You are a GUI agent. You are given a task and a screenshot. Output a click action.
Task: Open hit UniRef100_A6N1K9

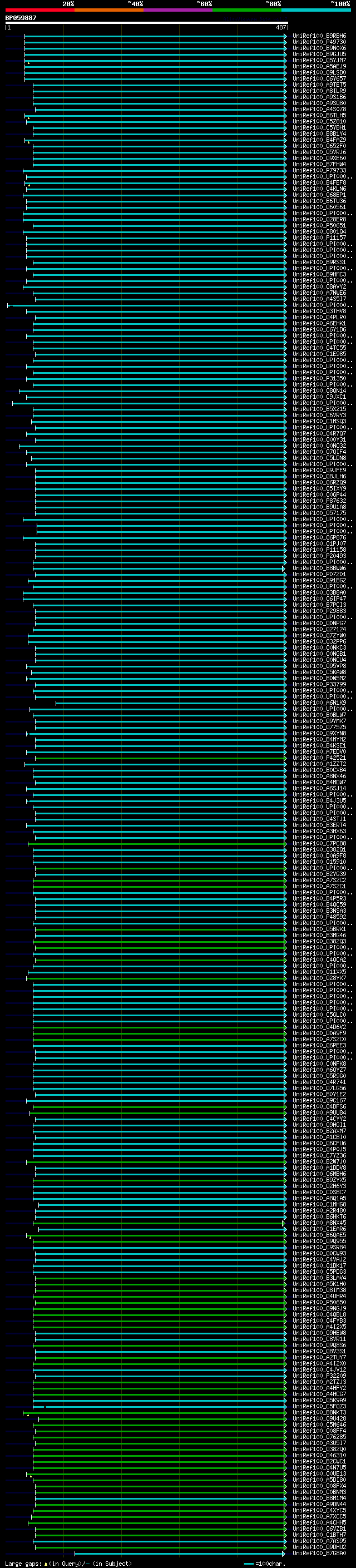tap(319, 703)
